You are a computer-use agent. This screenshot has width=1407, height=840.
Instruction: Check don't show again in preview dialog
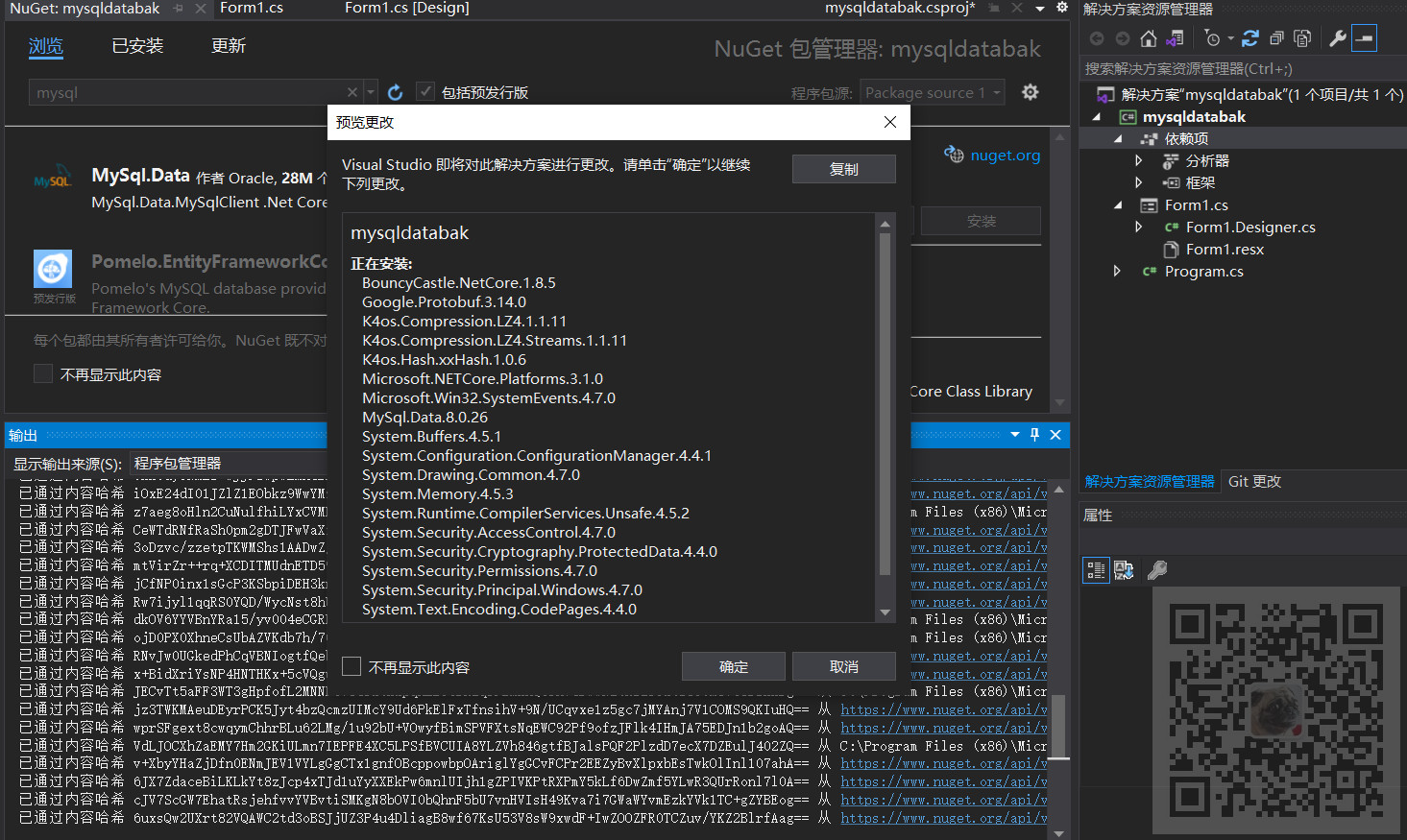pyautogui.click(x=352, y=666)
